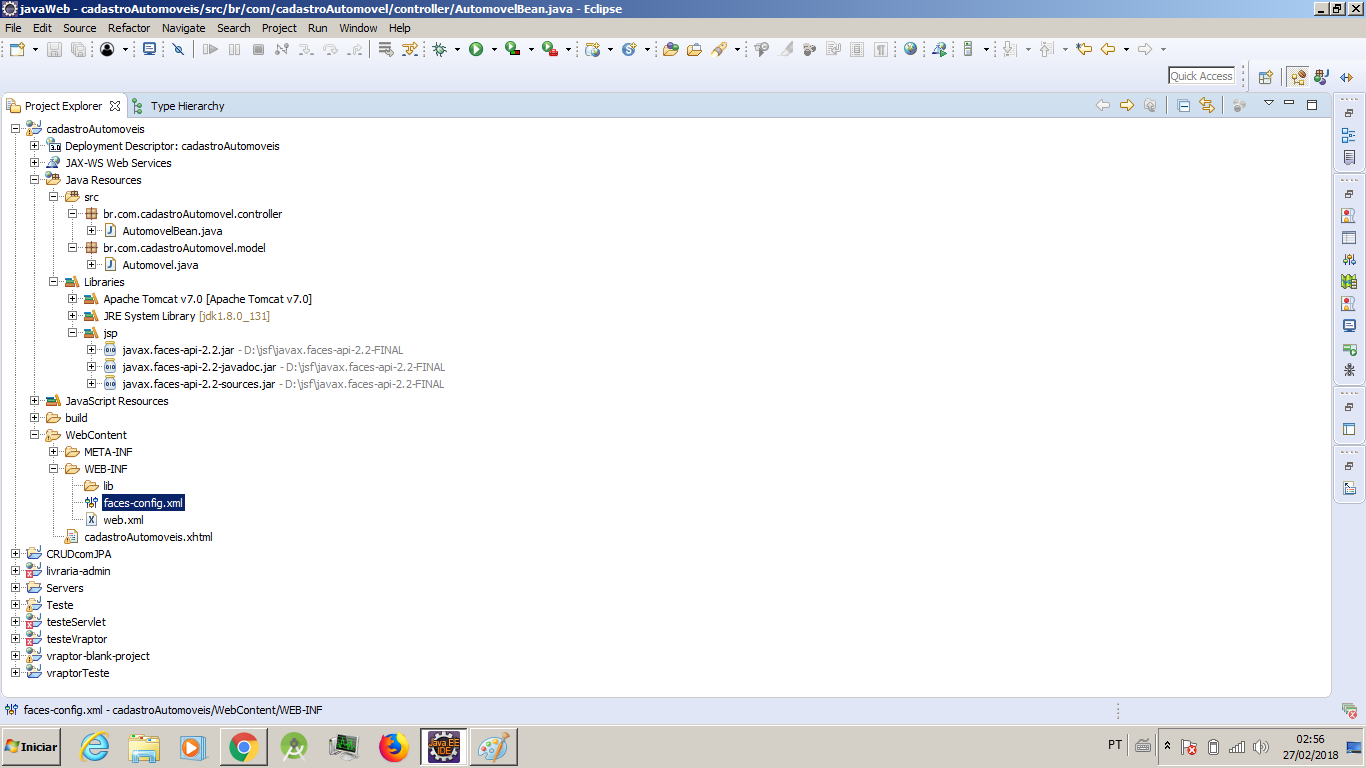Collapse the WebContent folder
This screenshot has width=1366, height=768.
[35, 435]
